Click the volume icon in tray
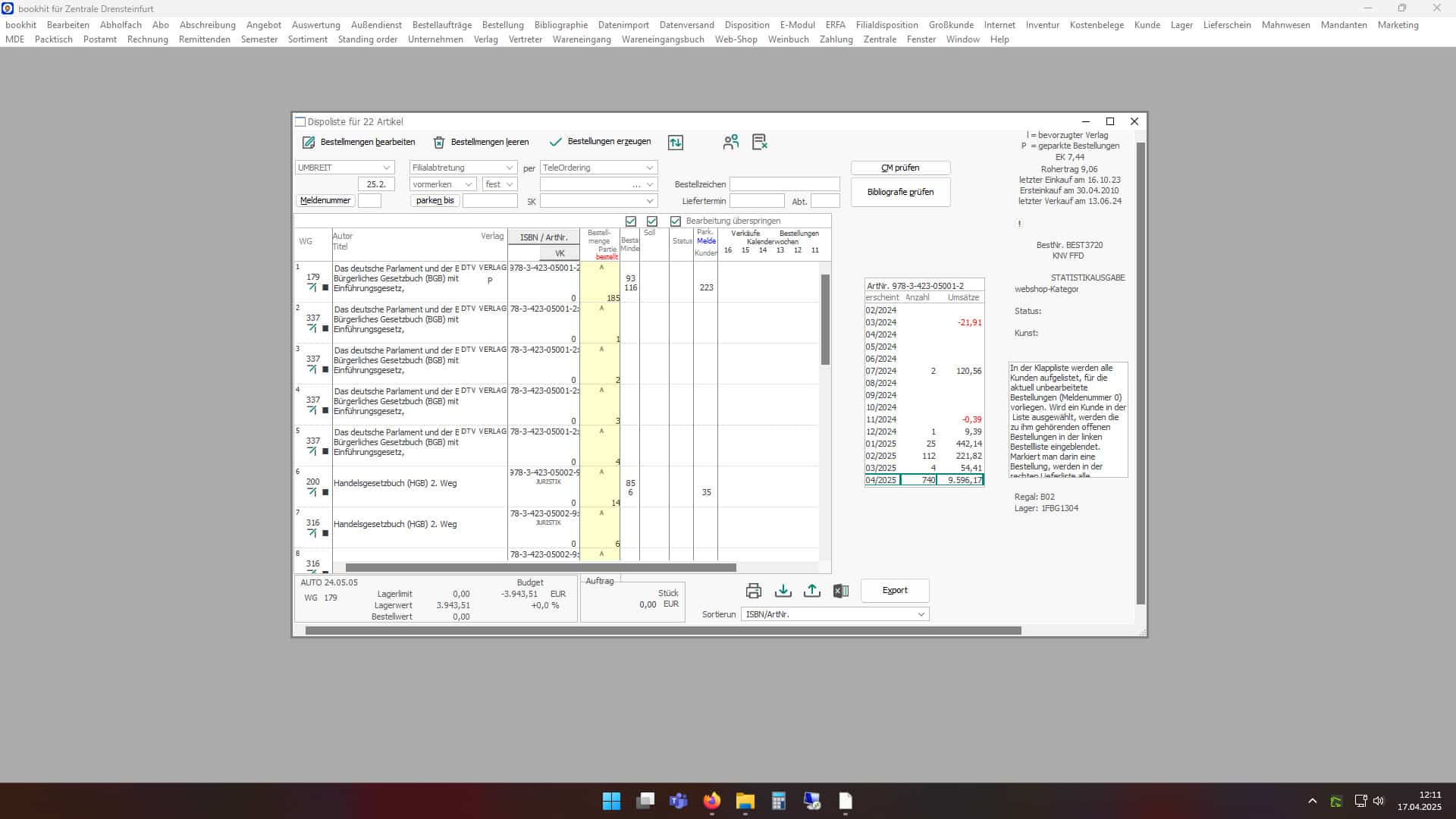 point(1379,801)
